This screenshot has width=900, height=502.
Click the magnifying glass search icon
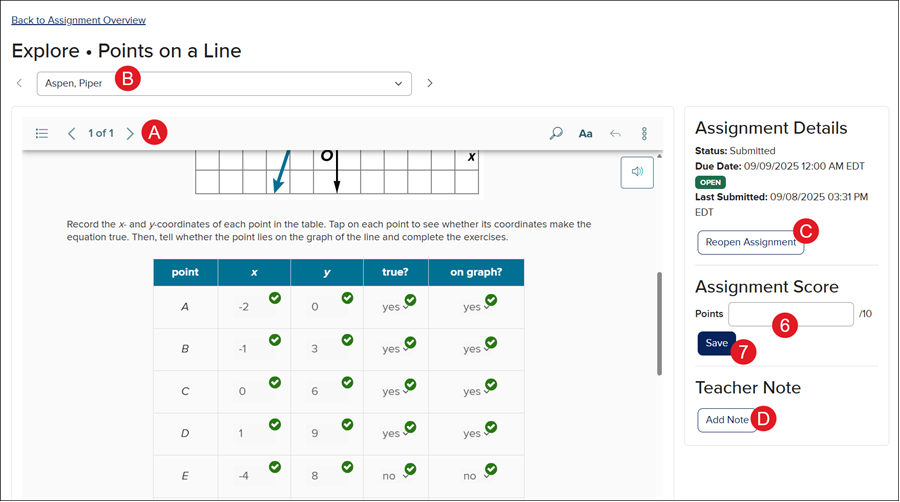coord(556,133)
